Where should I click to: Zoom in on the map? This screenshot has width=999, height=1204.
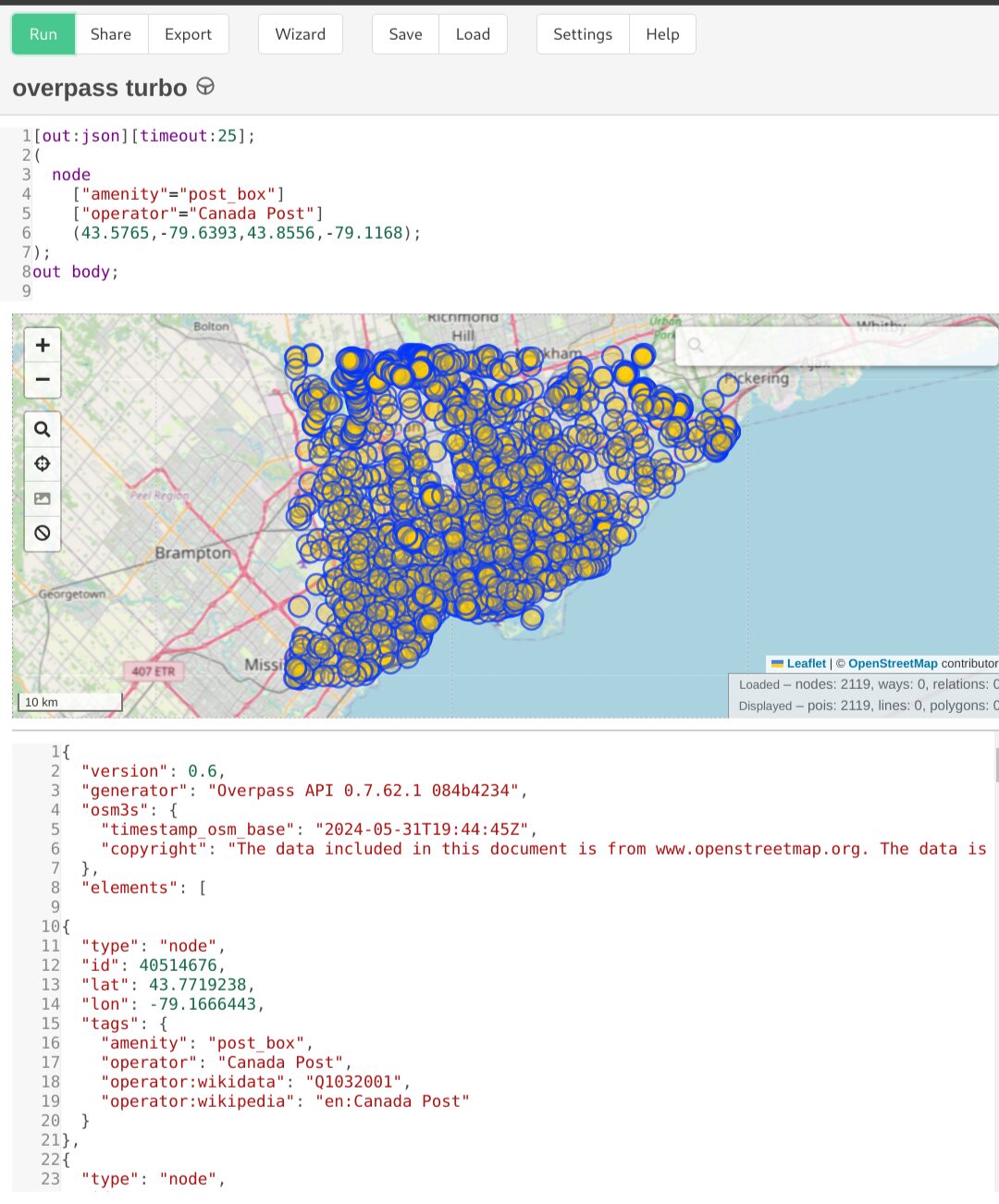(43, 344)
